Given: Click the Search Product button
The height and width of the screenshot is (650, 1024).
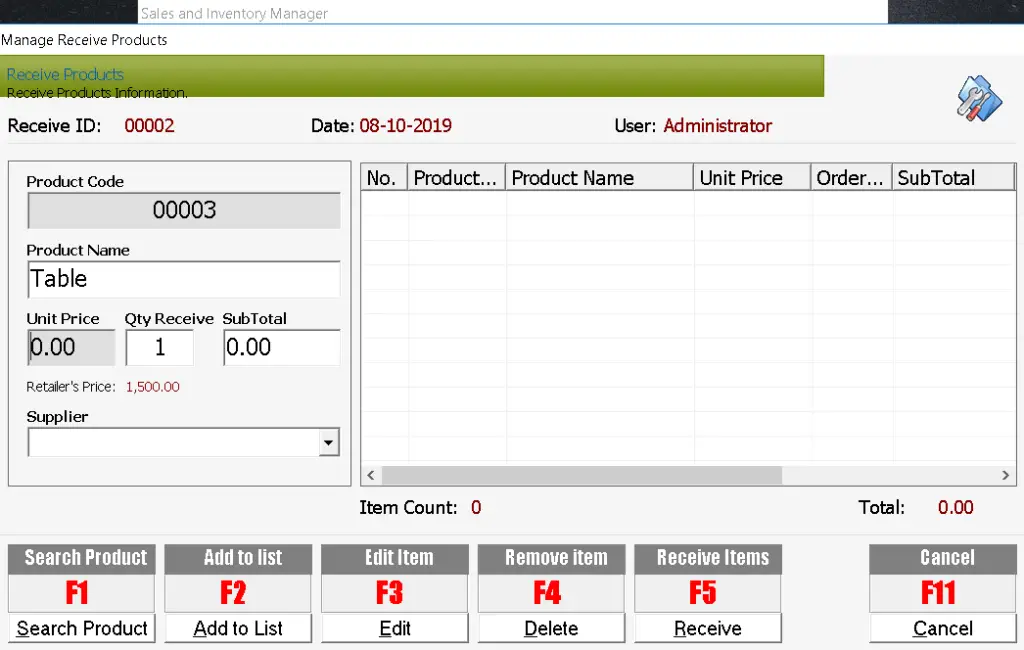Looking at the screenshot, I should tap(82, 628).
